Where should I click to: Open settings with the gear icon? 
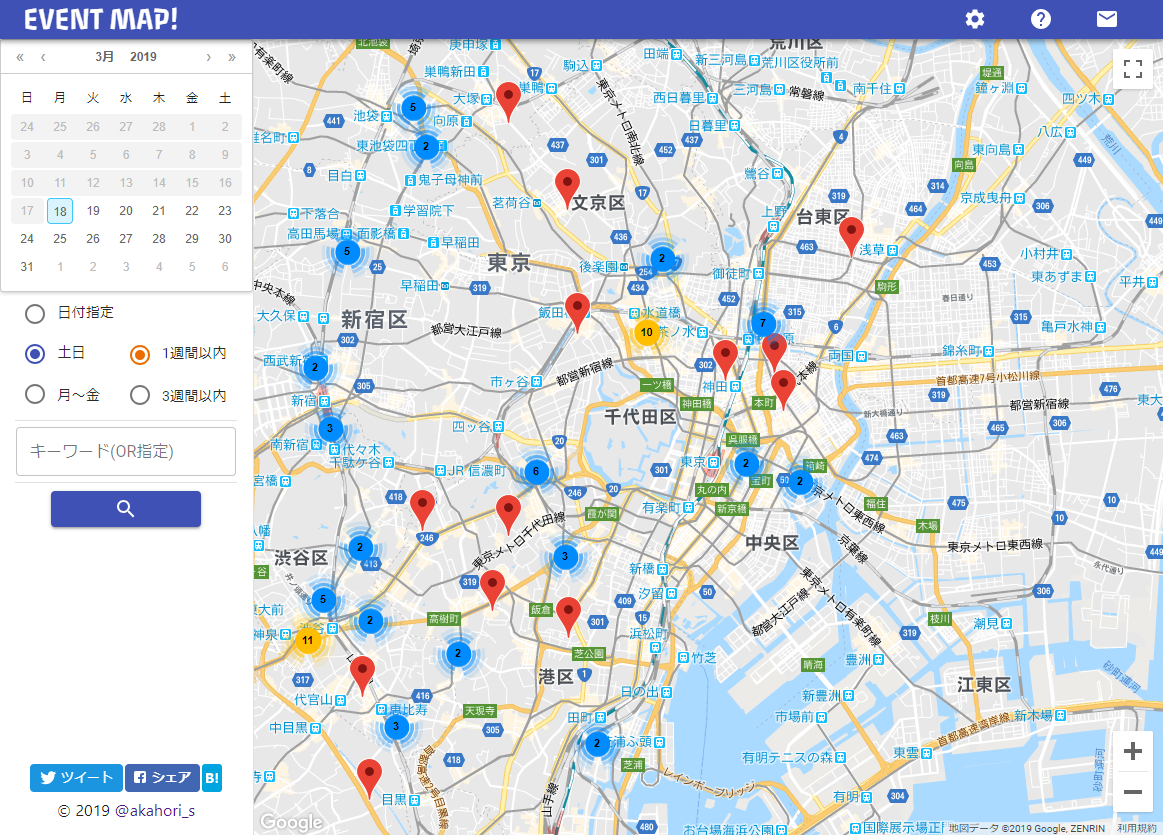click(x=975, y=19)
